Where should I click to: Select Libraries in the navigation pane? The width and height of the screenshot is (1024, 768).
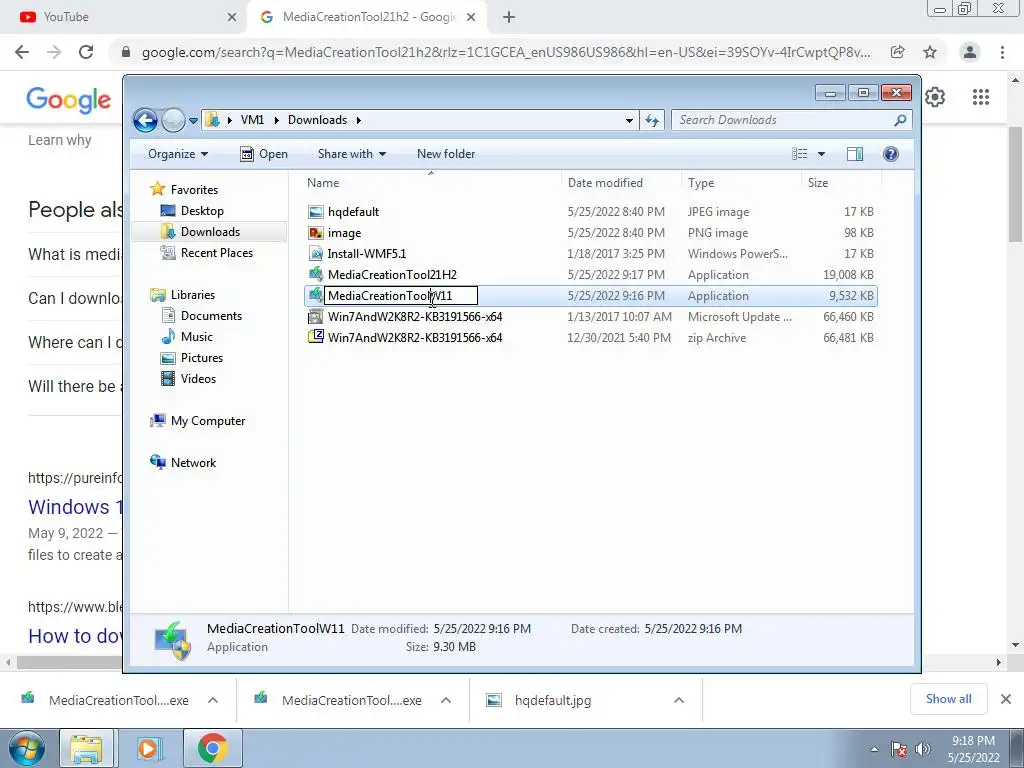(193, 295)
